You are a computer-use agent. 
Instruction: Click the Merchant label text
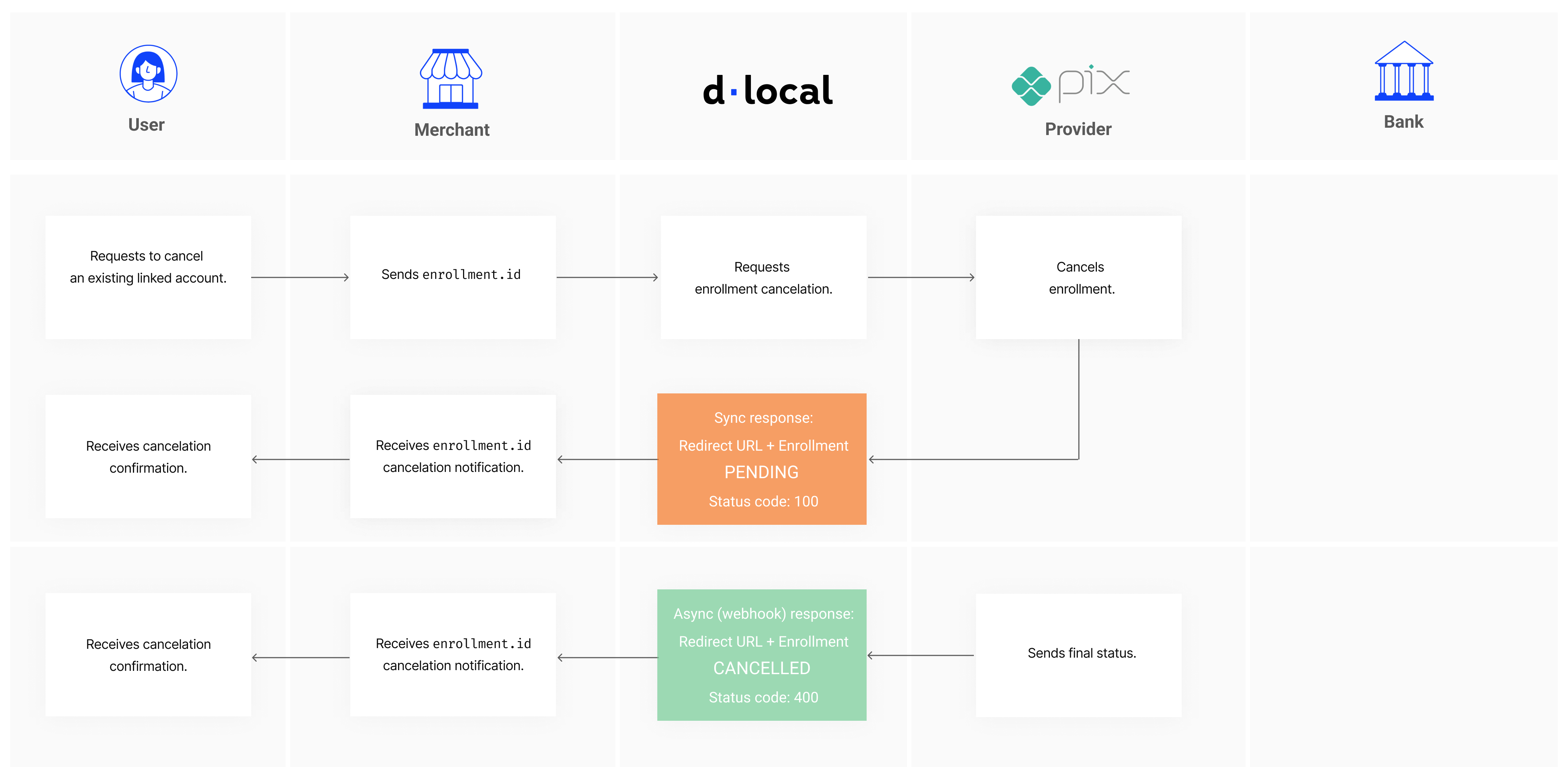(452, 130)
